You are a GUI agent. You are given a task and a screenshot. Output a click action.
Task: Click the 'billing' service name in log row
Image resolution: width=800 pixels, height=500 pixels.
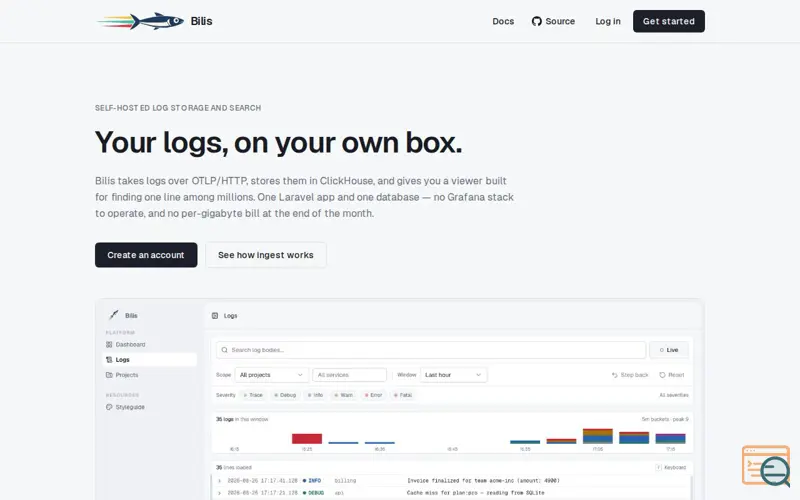345,481
